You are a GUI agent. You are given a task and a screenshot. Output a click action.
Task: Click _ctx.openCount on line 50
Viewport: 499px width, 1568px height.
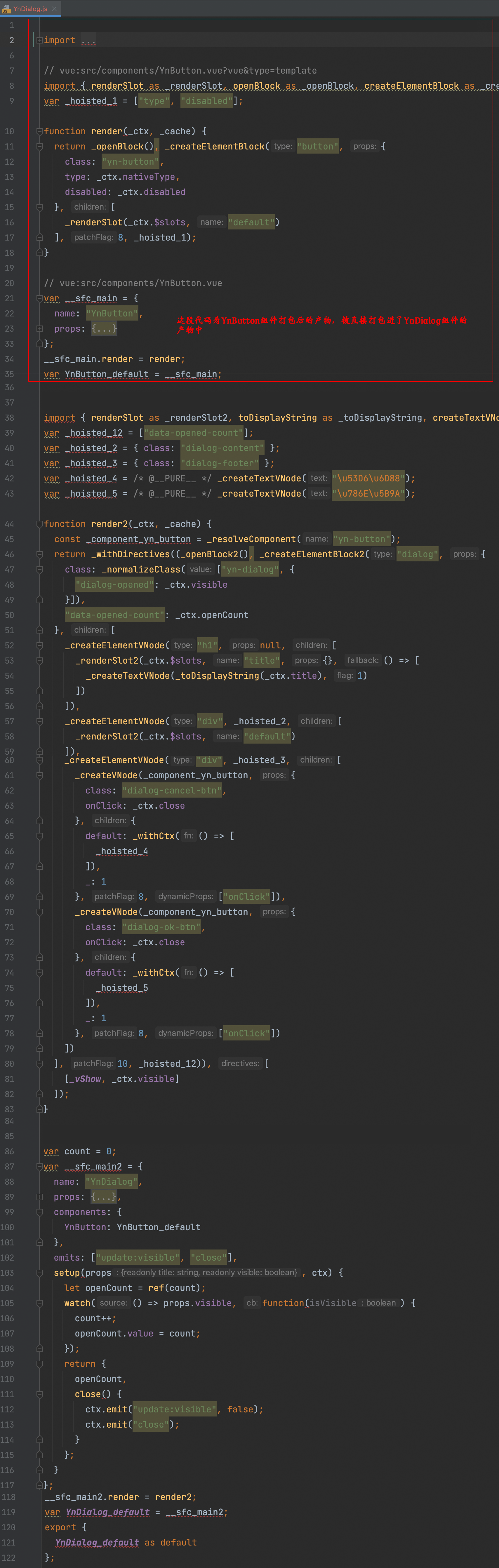click(x=212, y=615)
